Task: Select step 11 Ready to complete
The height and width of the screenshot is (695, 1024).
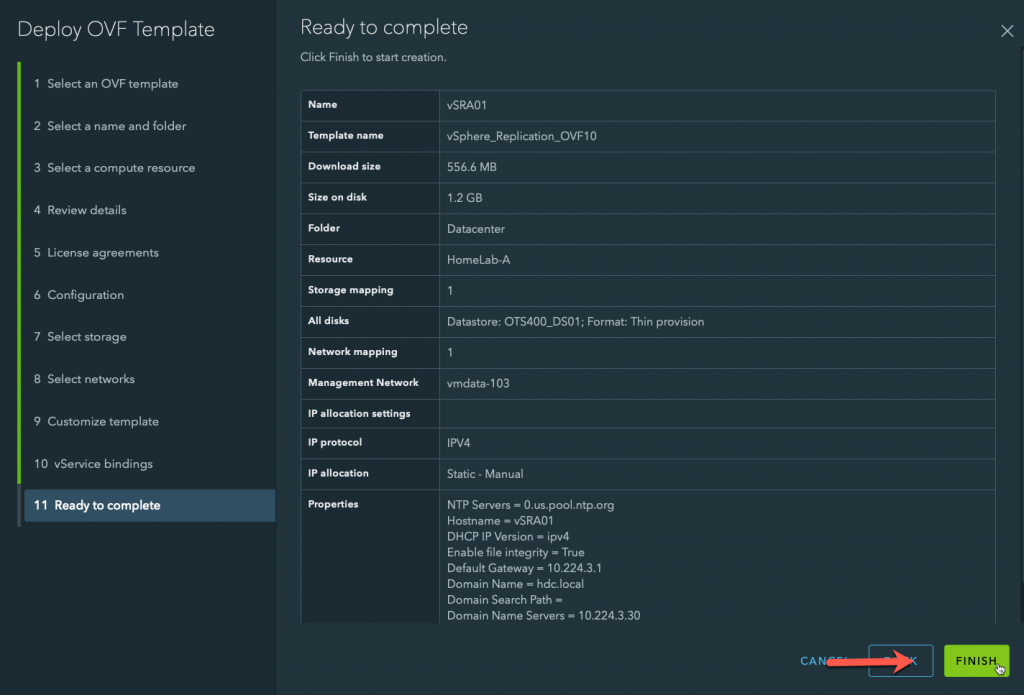Action: pyautogui.click(x=150, y=506)
